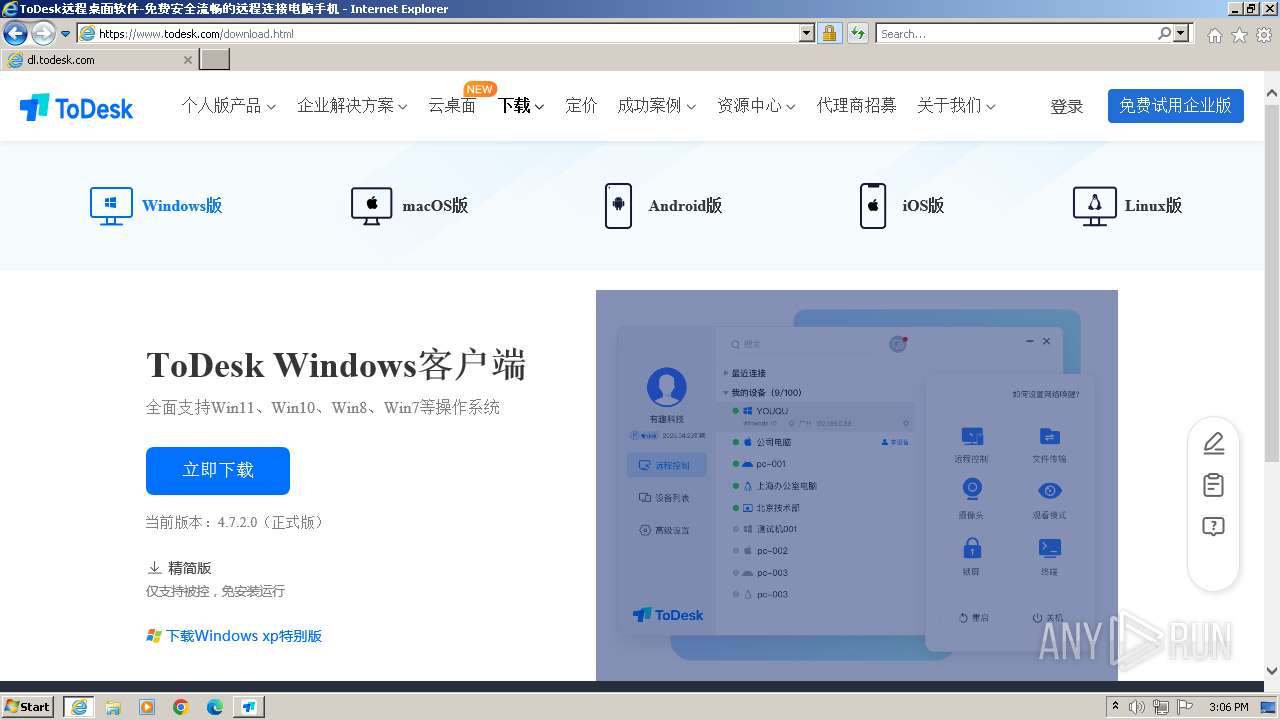This screenshot has width=1280, height=720.
Task: Click the 立即下载 download button
Action: [218, 470]
